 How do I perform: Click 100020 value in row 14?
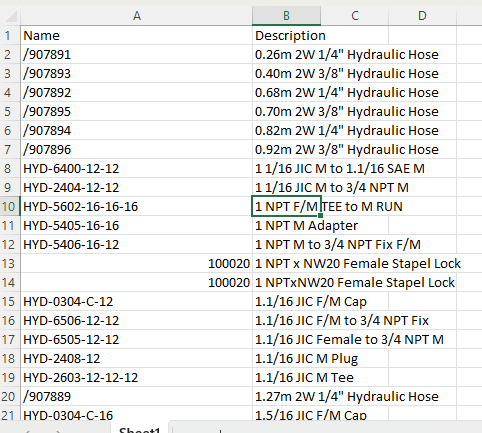(x=137, y=283)
